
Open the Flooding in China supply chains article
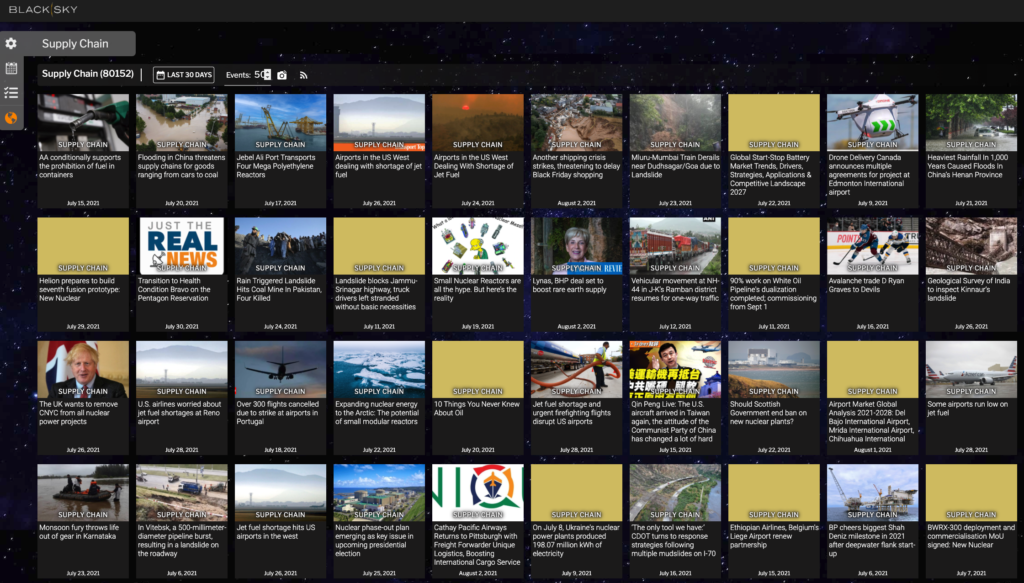(x=182, y=164)
